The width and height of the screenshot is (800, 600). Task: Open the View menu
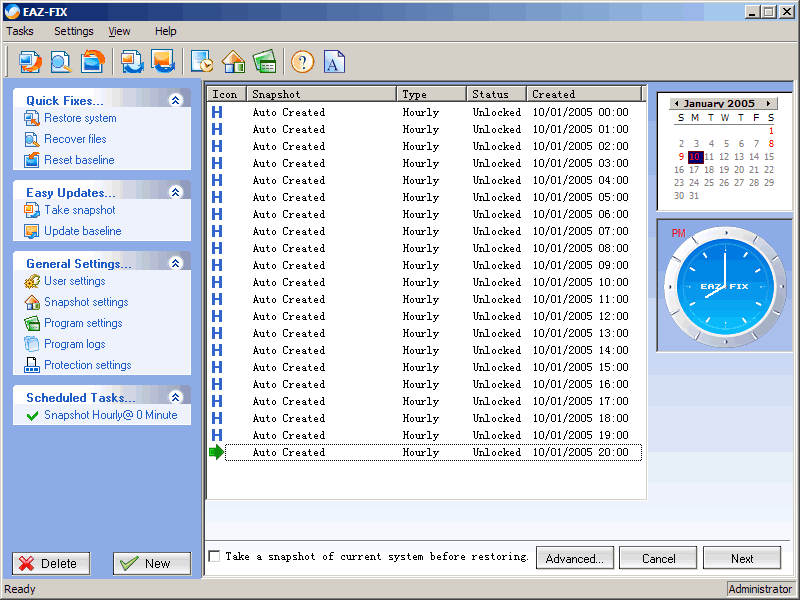pyautogui.click(x=119, y=31)
